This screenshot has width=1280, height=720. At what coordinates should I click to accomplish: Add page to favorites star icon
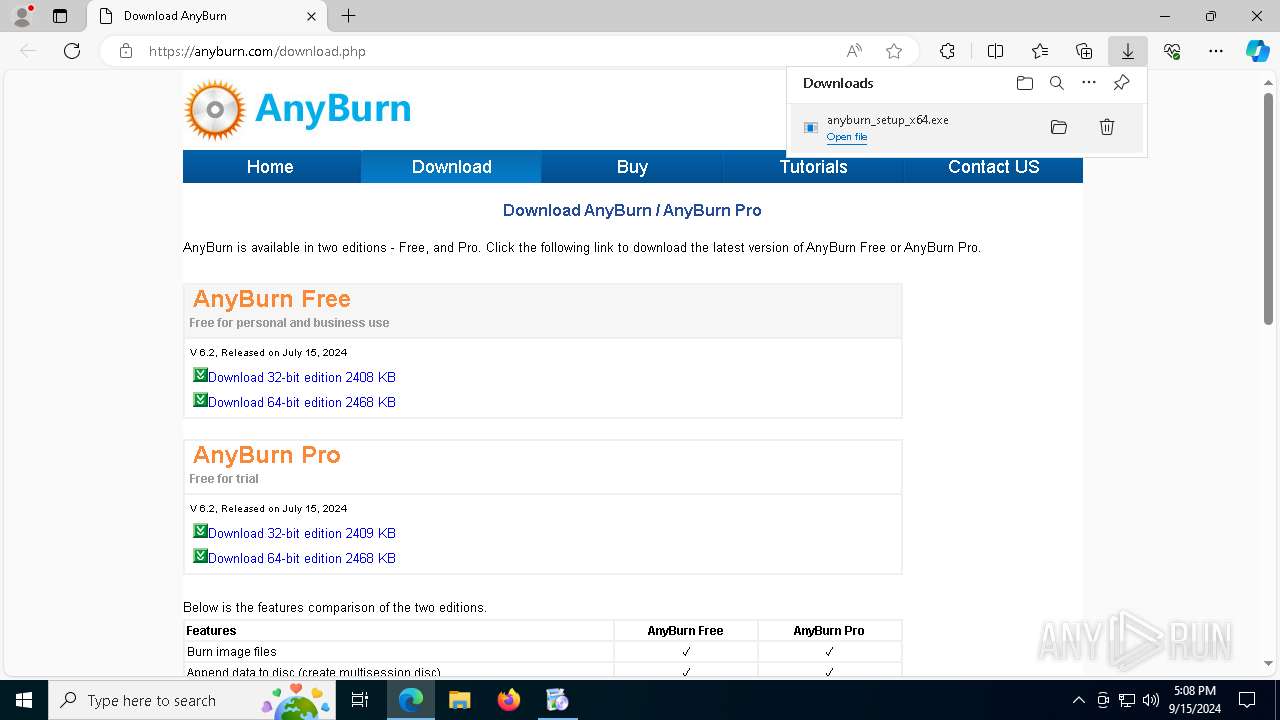tap(894, 51)
